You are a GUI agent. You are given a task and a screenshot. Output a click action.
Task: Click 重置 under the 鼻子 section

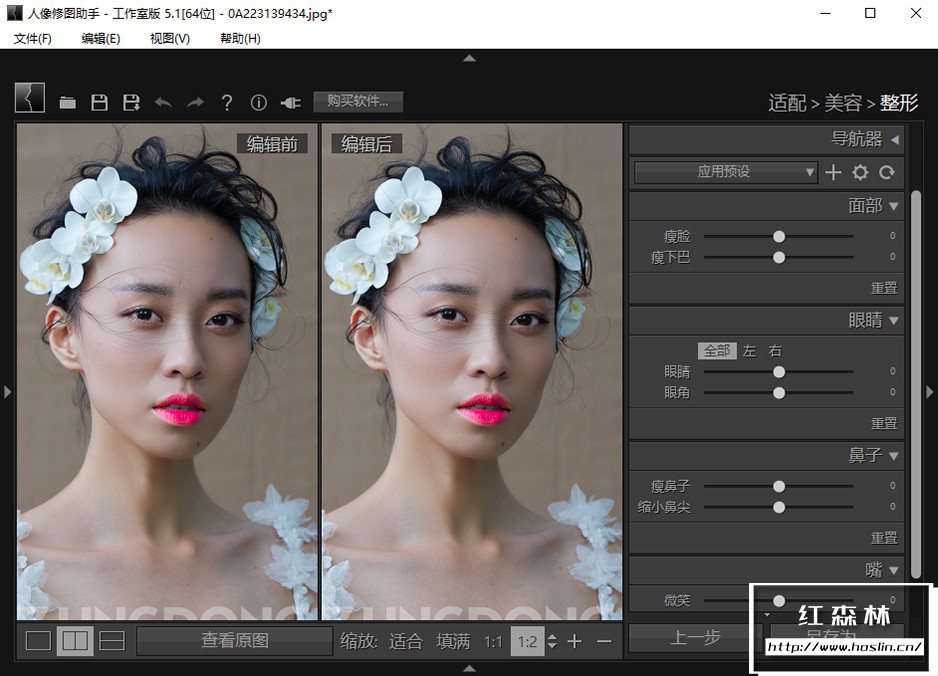point(884,538)
